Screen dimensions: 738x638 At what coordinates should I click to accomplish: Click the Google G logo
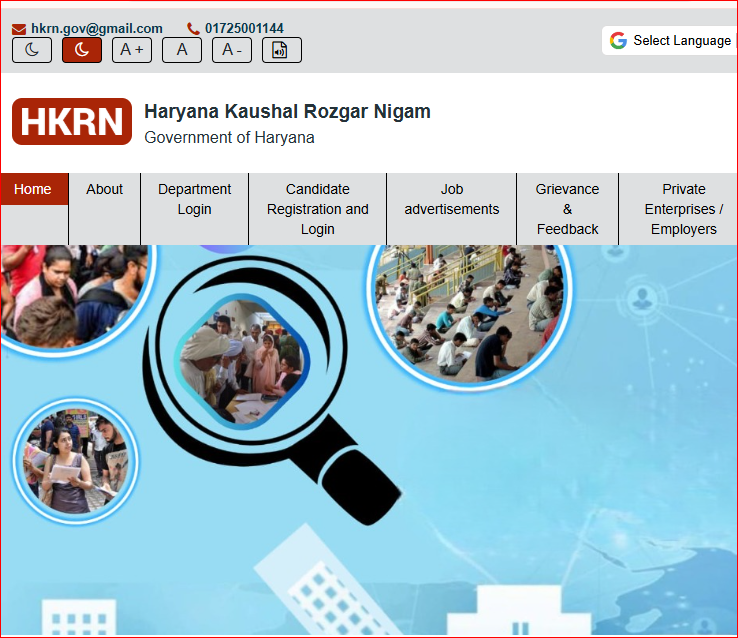point(618,40)
